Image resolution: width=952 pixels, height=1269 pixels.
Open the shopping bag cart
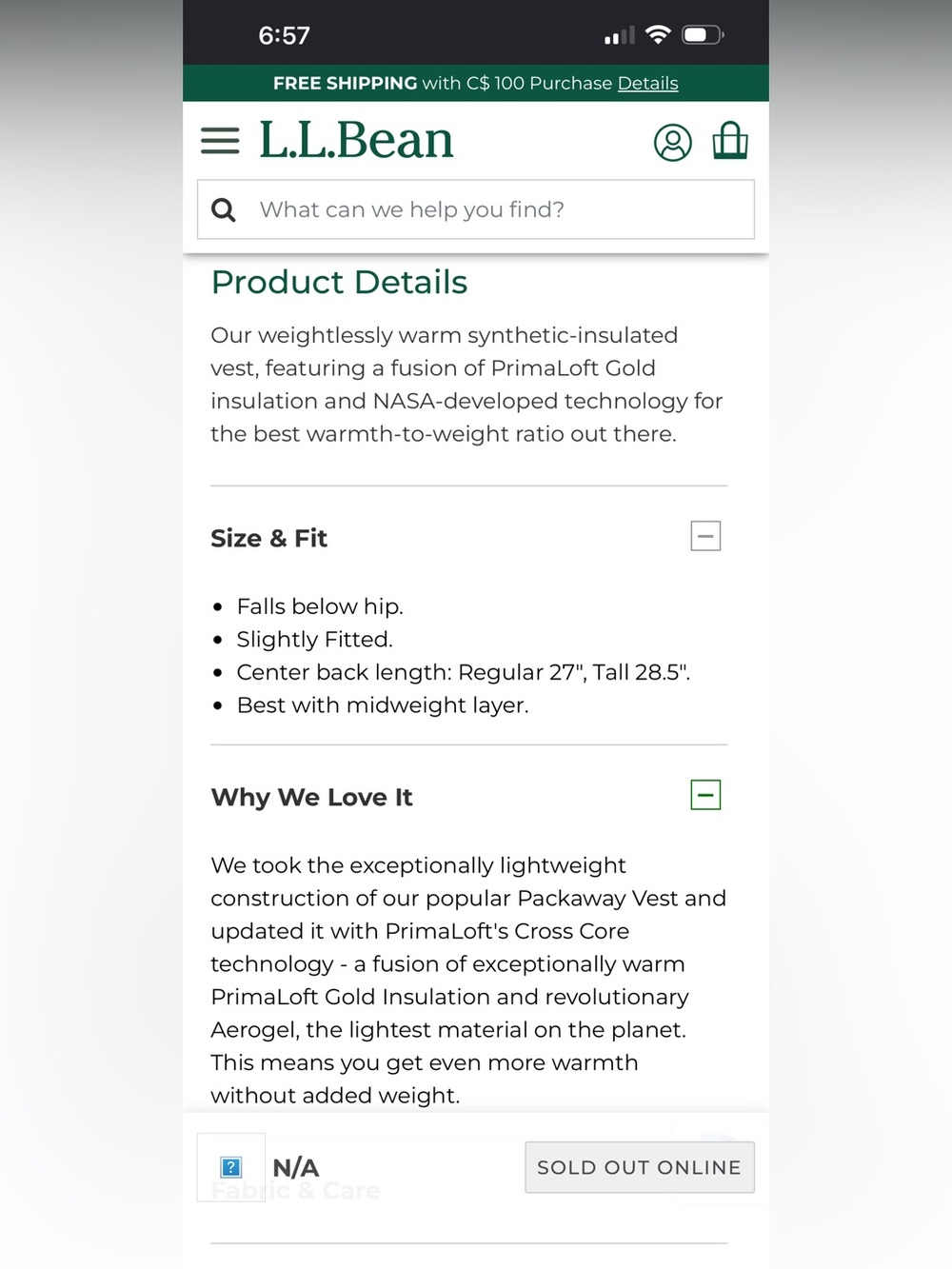(730, 140)
